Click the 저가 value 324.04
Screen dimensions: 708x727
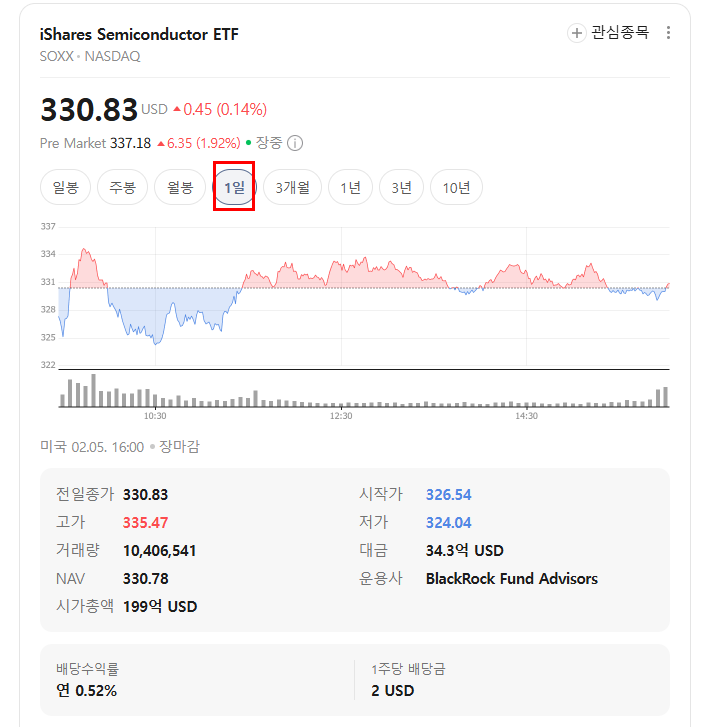click(x=448, y=523)
